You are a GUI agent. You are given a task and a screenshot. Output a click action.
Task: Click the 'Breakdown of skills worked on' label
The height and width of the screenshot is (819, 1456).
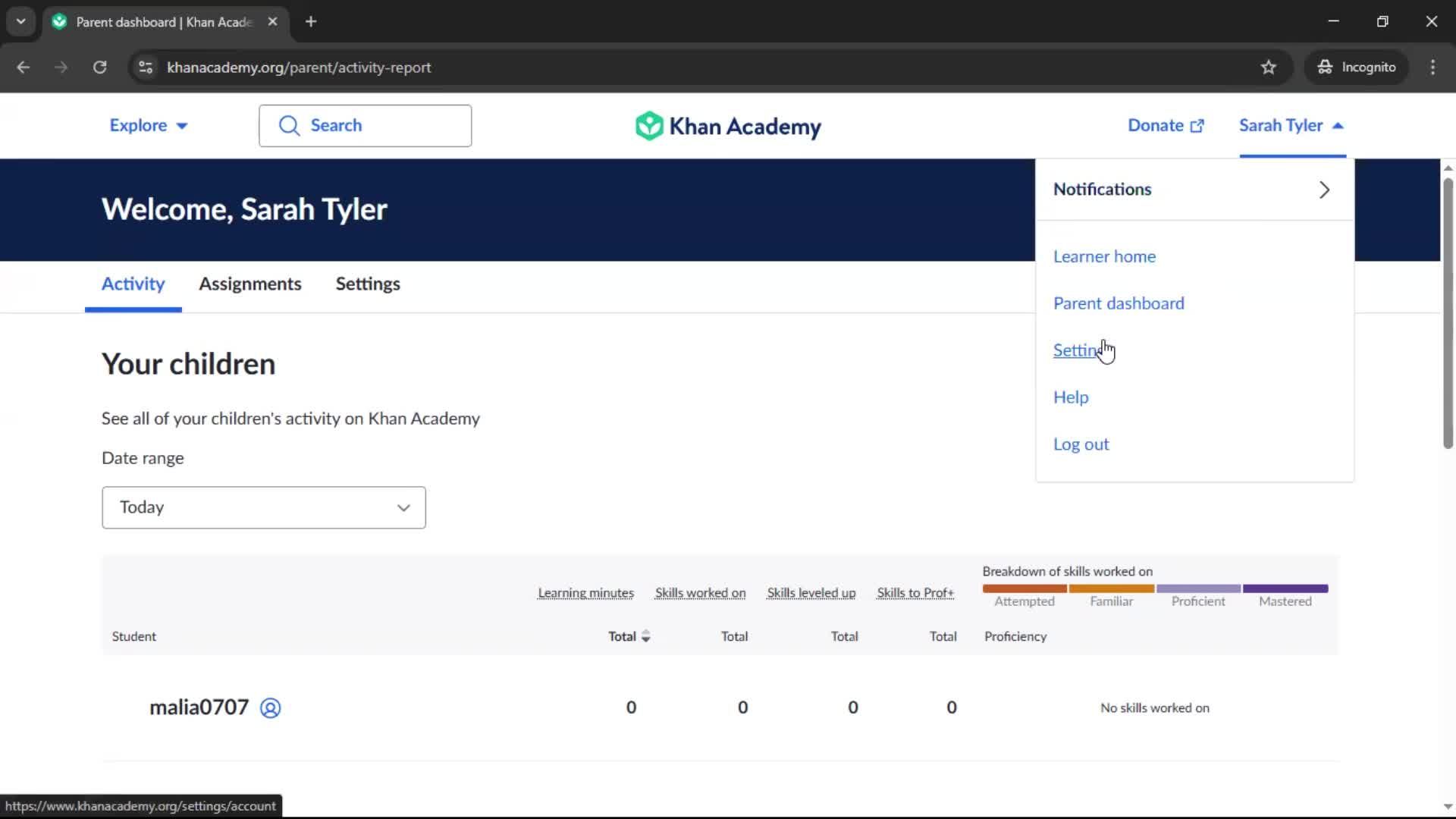coord(1067,572)
